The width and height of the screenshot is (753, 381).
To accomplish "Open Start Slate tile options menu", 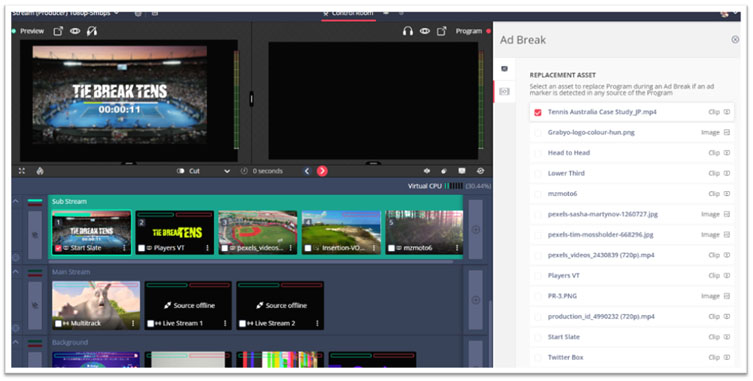I will tap(124, 248).
